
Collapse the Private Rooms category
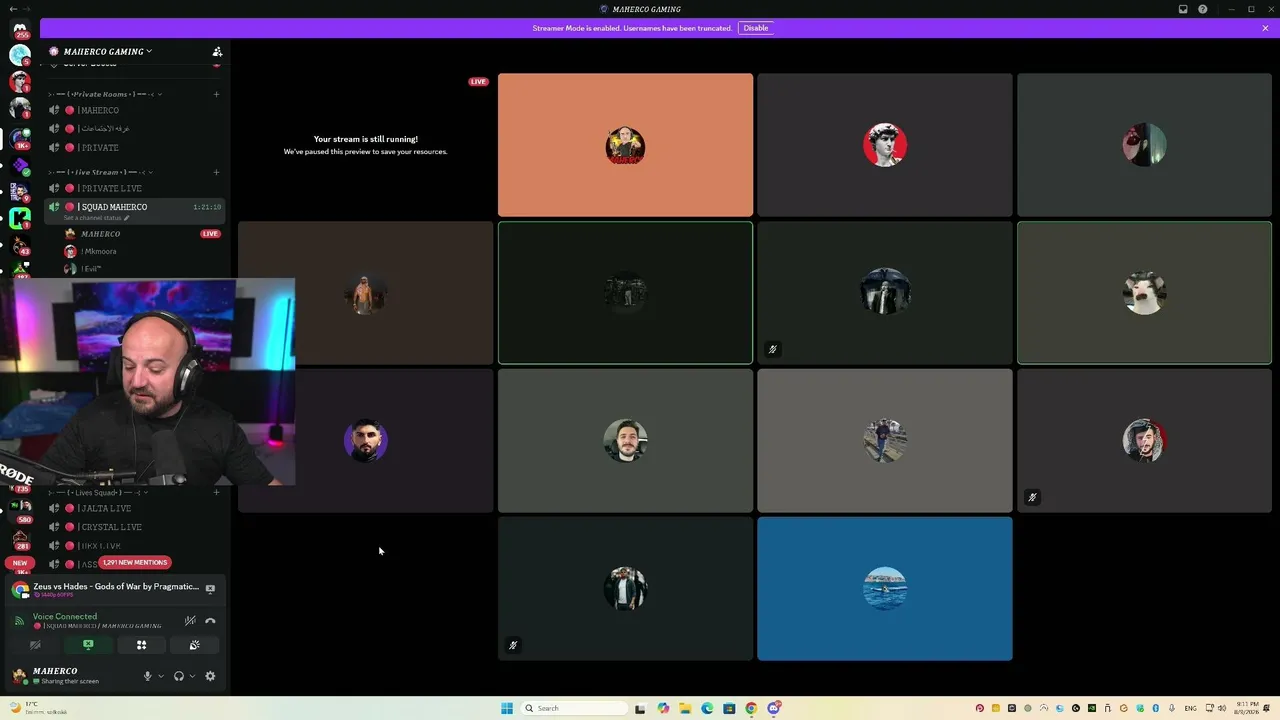click(105, 94)
